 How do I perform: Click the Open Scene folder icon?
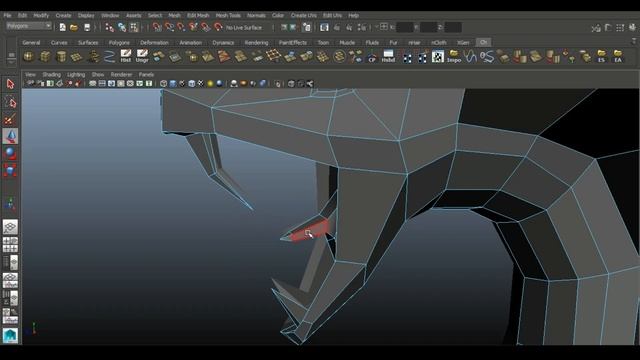pyautogui.click(x=74, y=27)
